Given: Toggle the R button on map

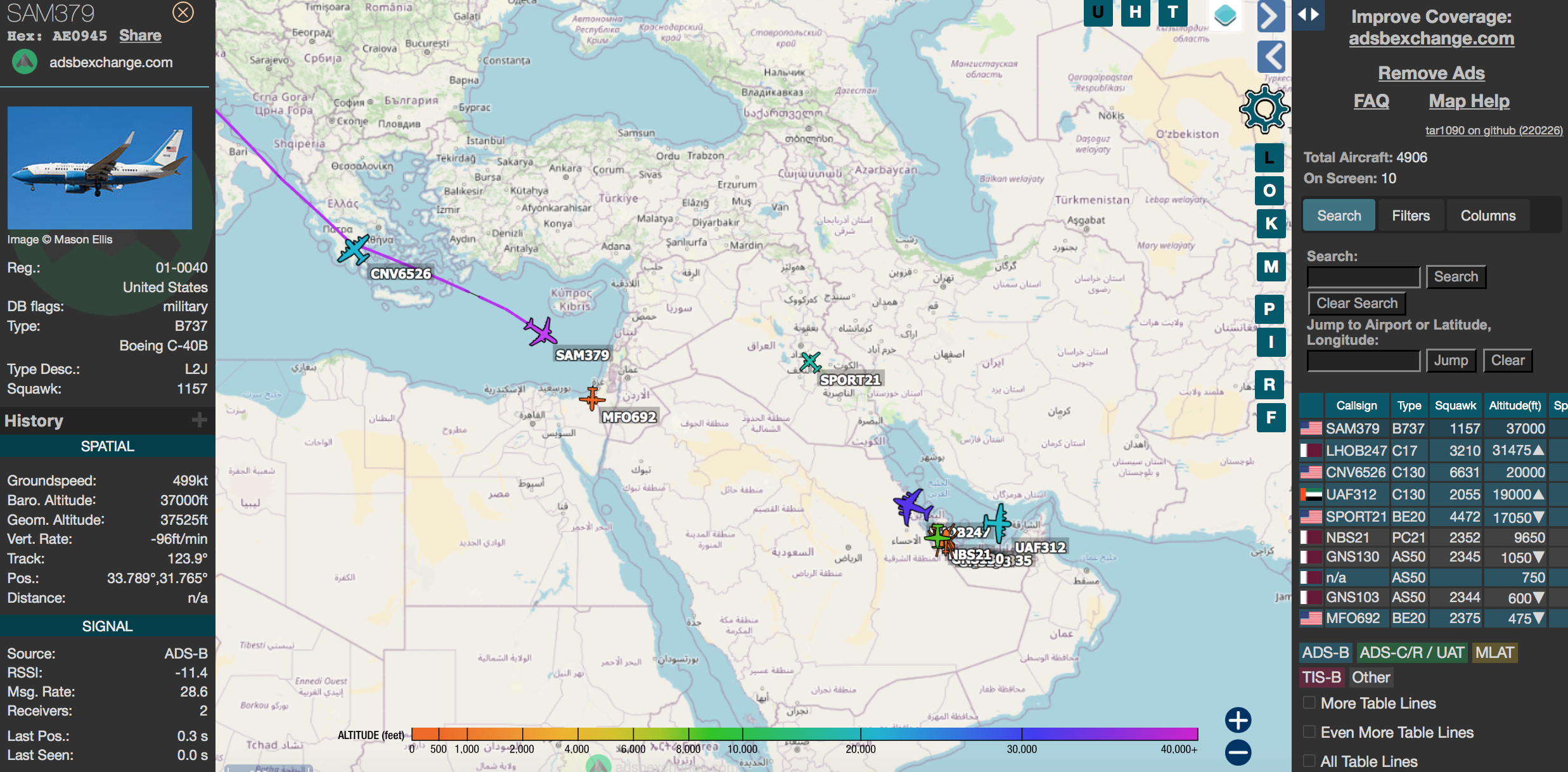Looking at the screenshot, I should (x=1269, y=385).
